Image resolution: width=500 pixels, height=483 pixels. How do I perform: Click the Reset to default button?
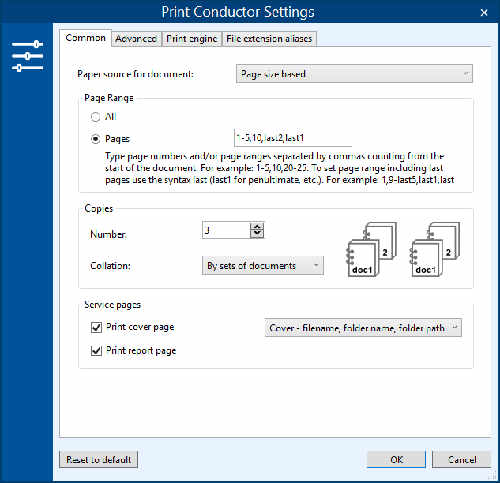(98, 460)
